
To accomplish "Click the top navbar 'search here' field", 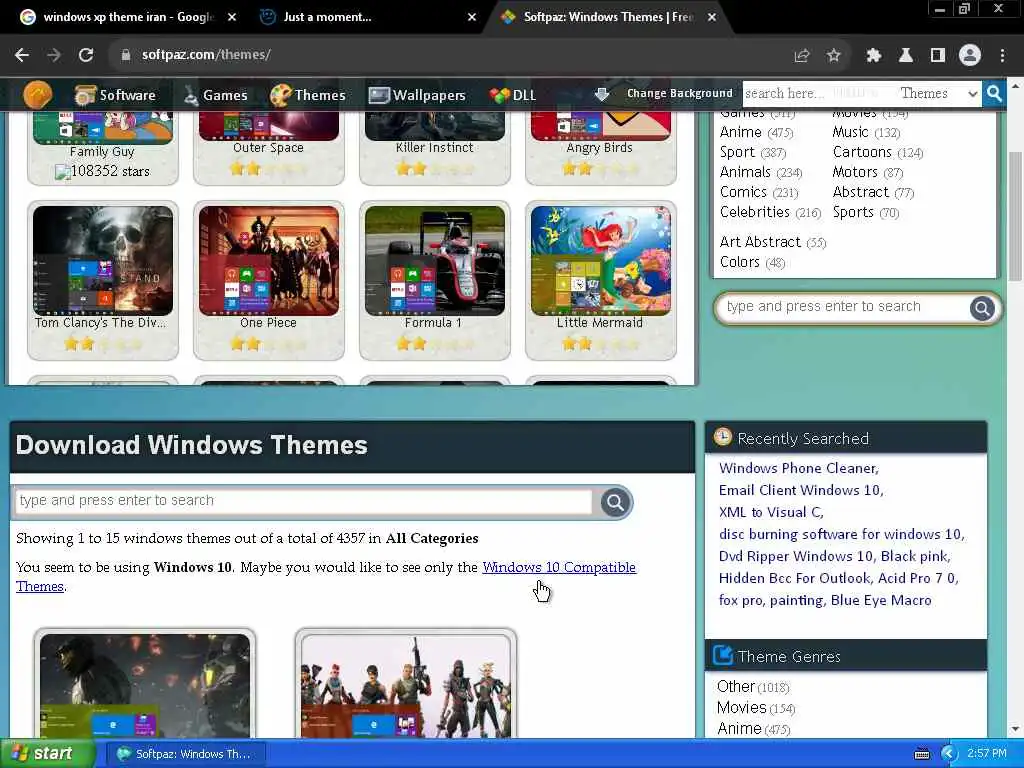I will 819,93.
